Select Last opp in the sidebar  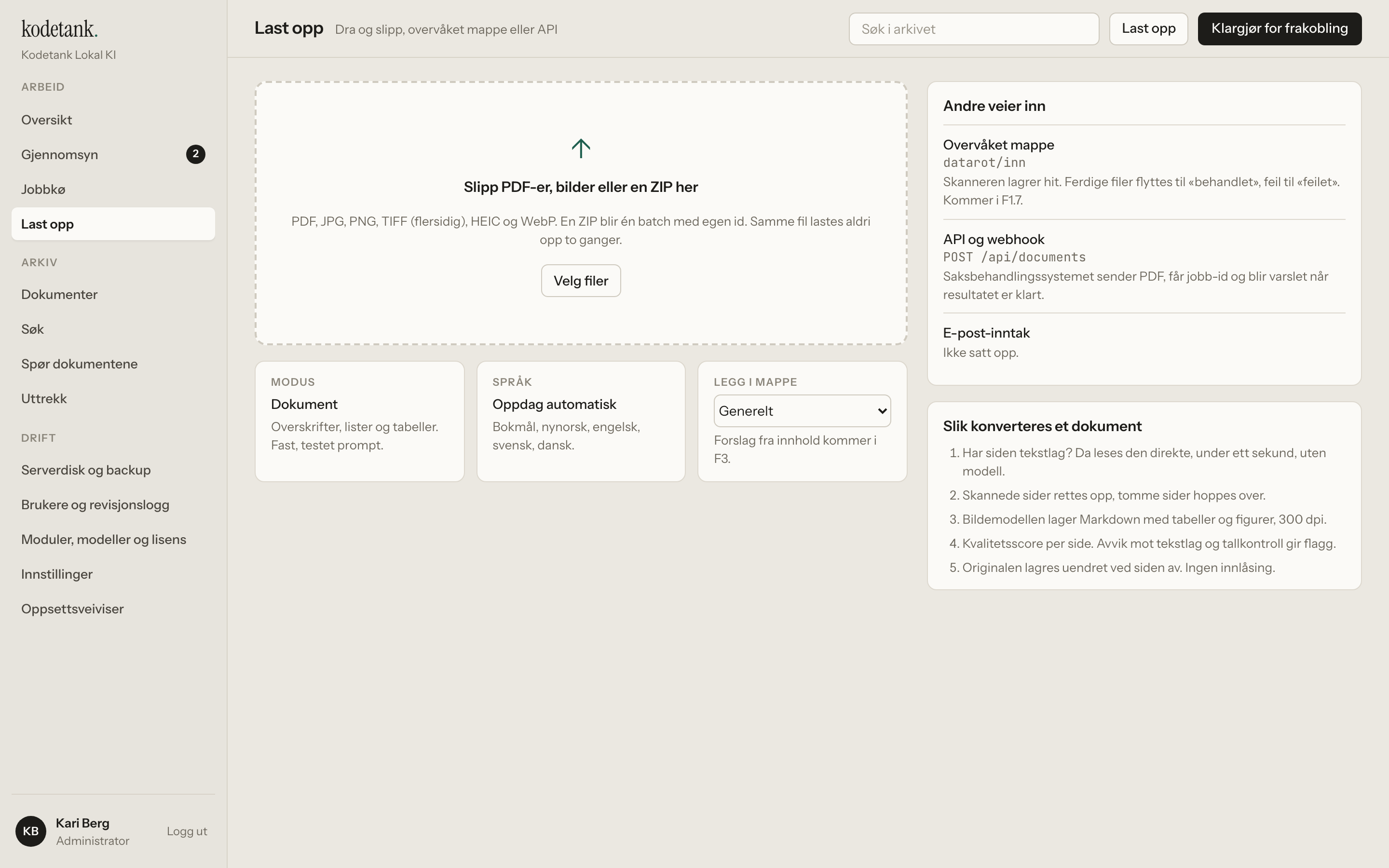113,224
